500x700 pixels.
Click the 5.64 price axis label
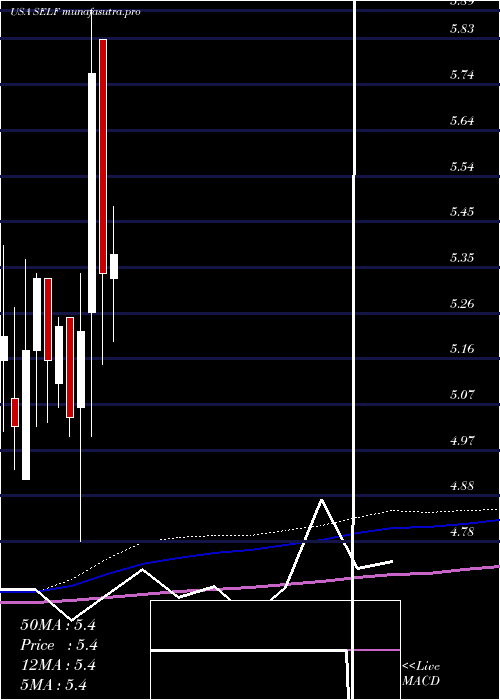(x=462, y=121)
